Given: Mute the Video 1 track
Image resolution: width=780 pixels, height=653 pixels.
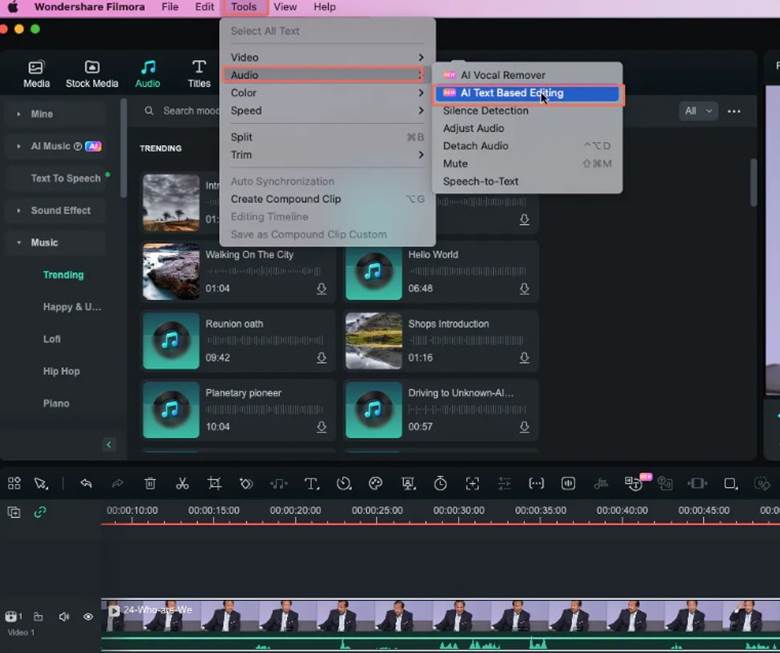Looking at the screenshot, I should pos(64,617).
